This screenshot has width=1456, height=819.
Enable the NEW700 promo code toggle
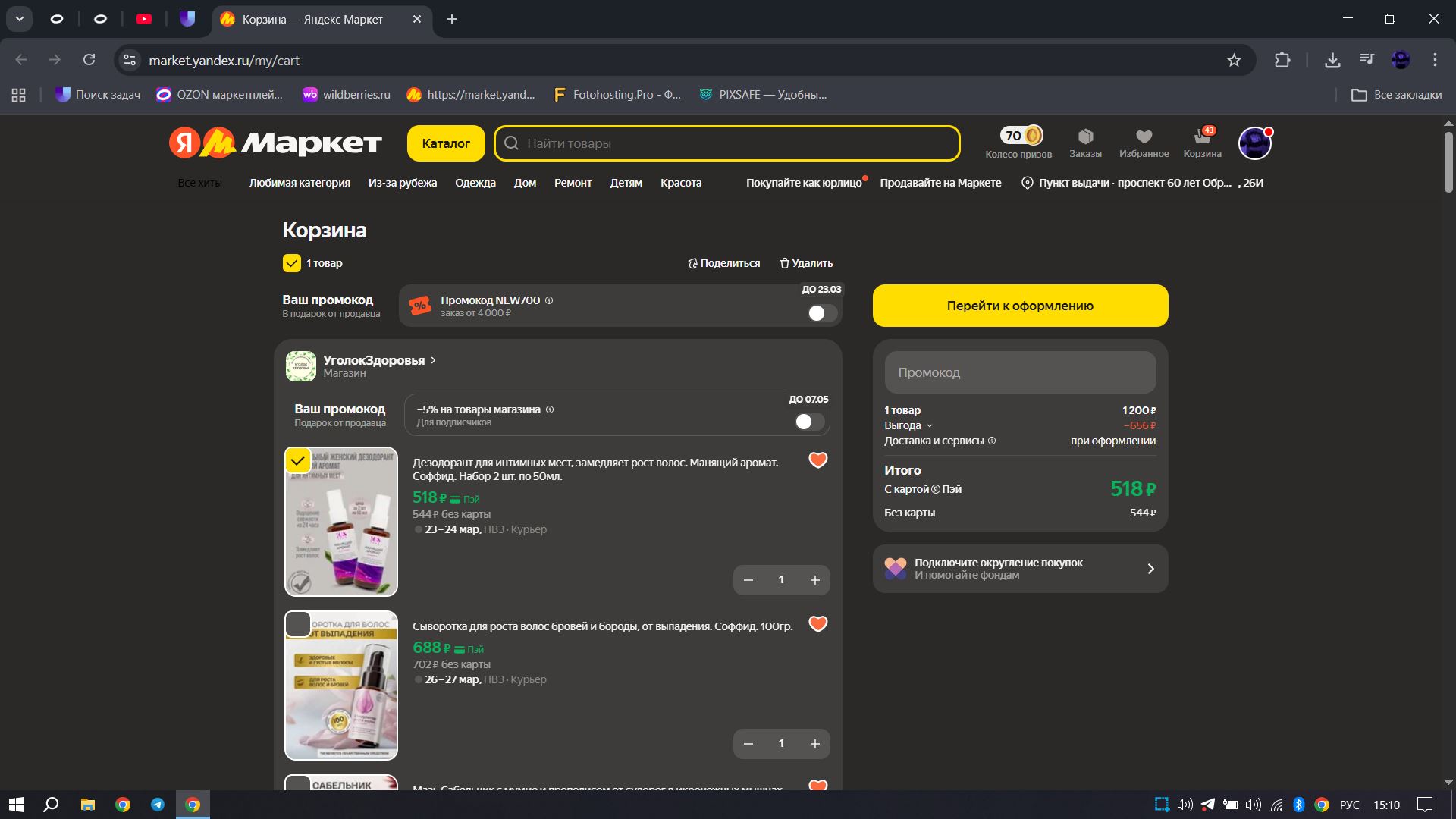tap(822, 313)
